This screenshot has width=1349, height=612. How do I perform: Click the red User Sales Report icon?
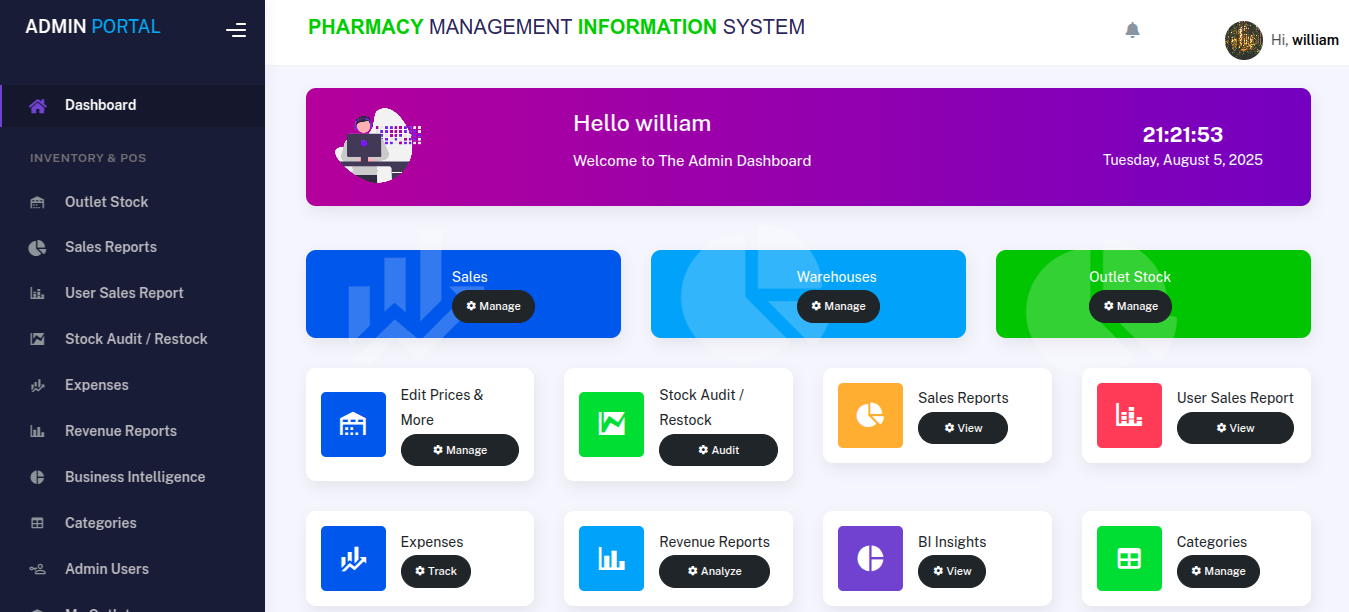(x=1129, y=415)
